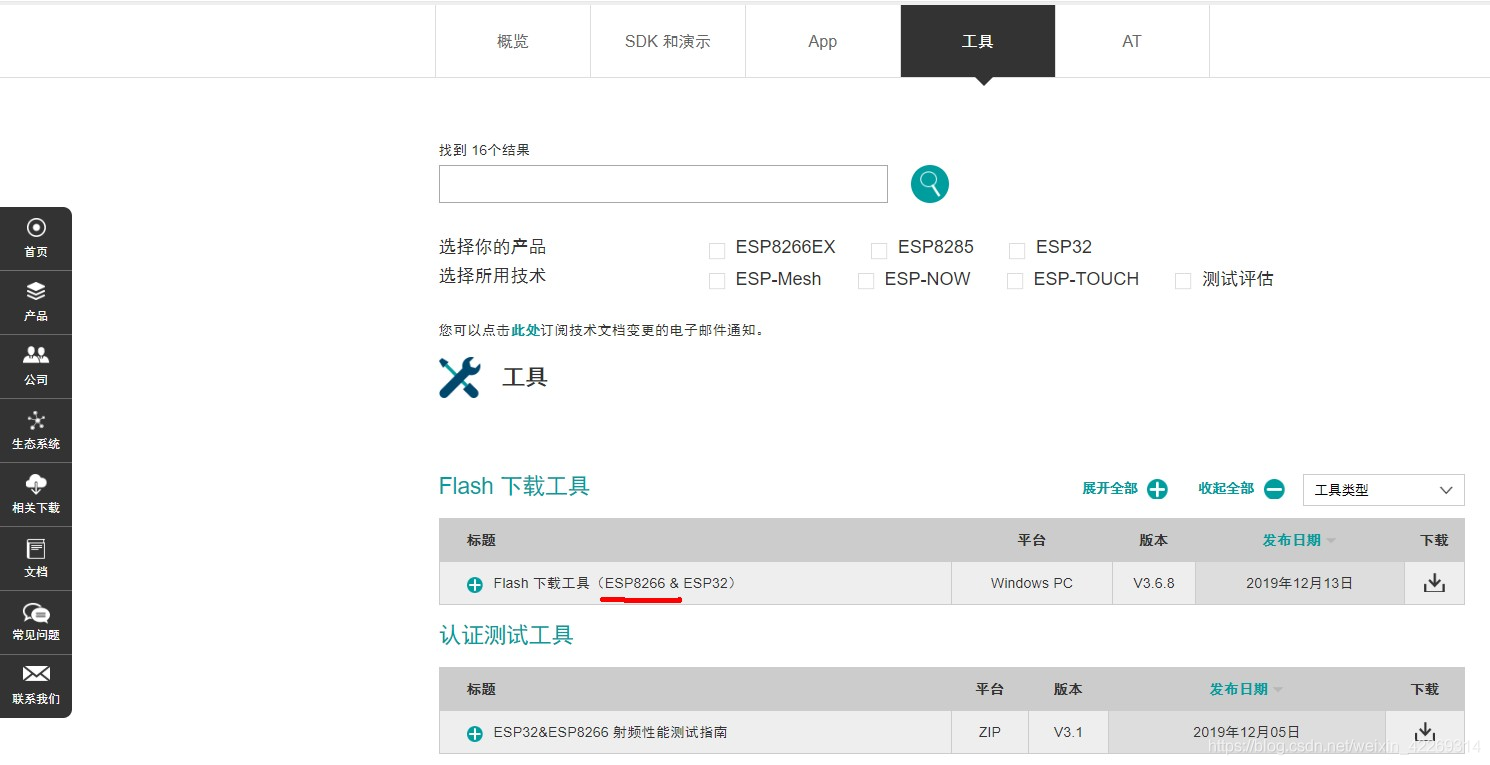Expand the Flash 下载工具 row details
The image size is (1490, 765).
[x=473, y=584]
